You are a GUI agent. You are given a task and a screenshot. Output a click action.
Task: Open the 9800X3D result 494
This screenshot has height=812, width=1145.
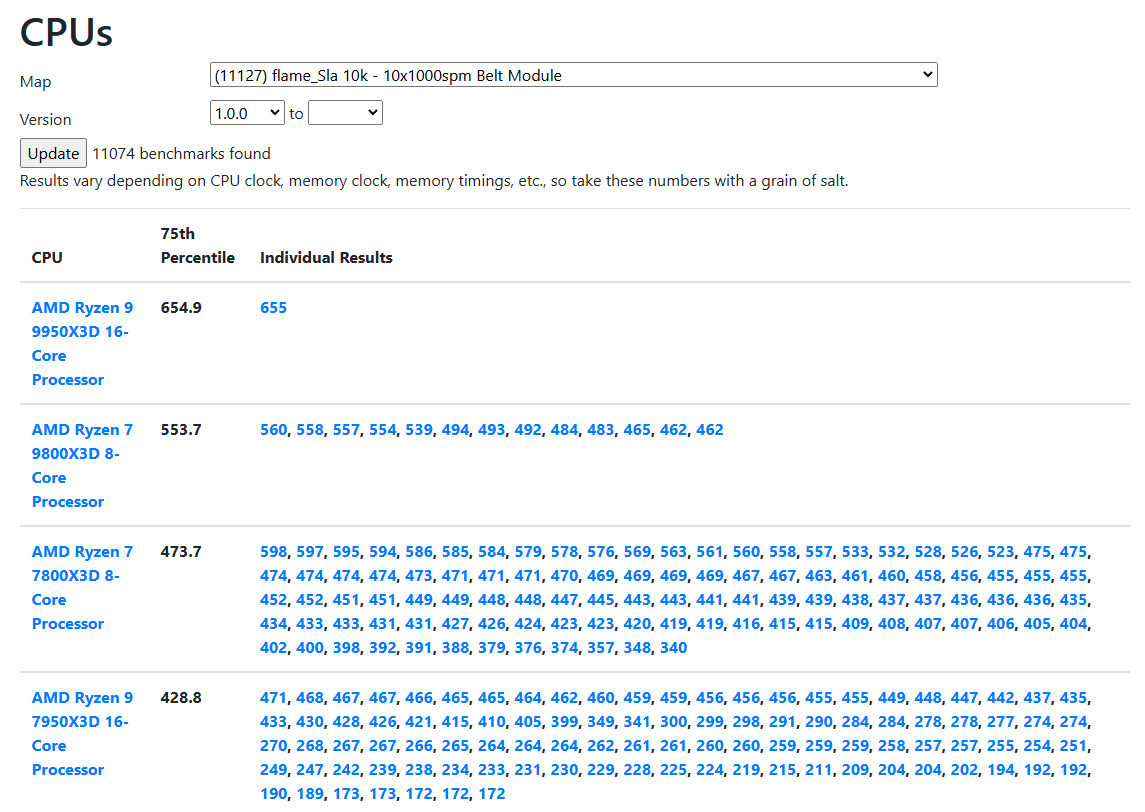(x=455, y=429)
